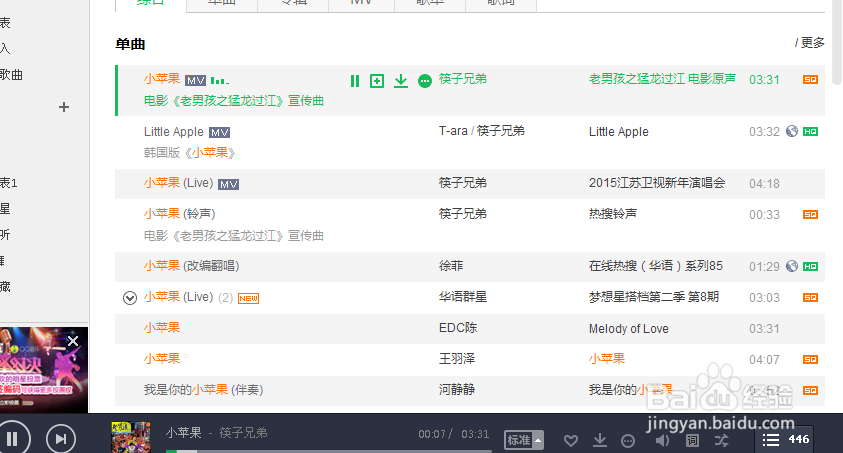Seek on the playback progress bar
Viewport: 843px width, 453px height.
(329, 451)
